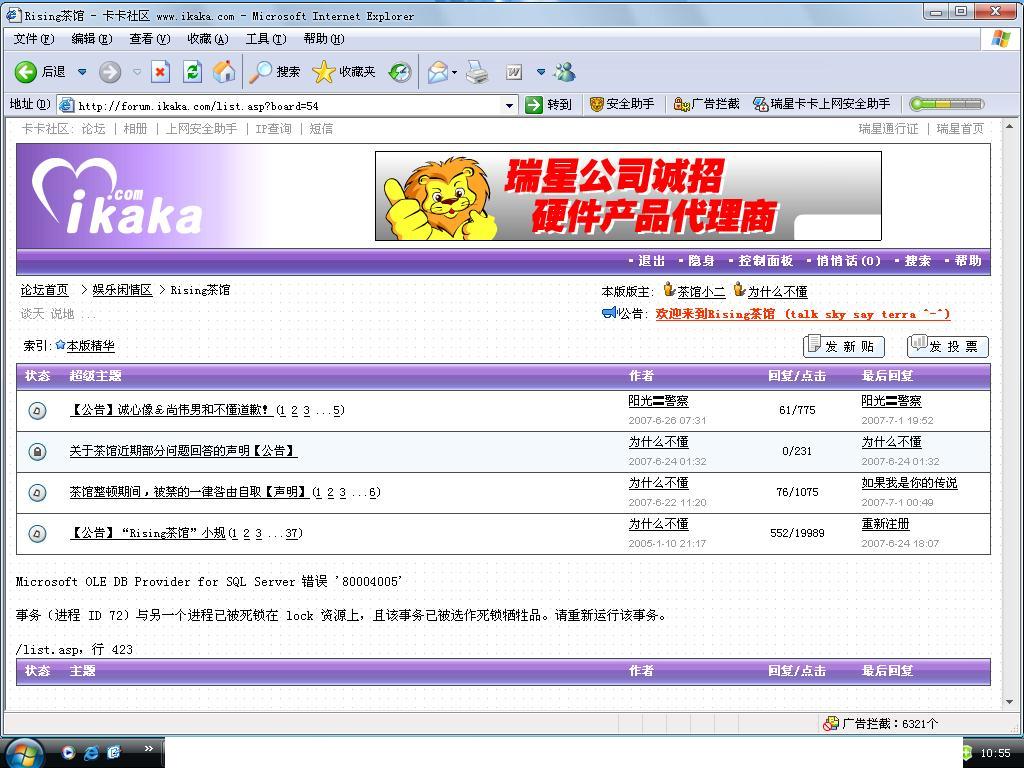The width and height of the screenshot is (1024, 768).
Task: Open the 工具(T) menu
Action: 265,39
